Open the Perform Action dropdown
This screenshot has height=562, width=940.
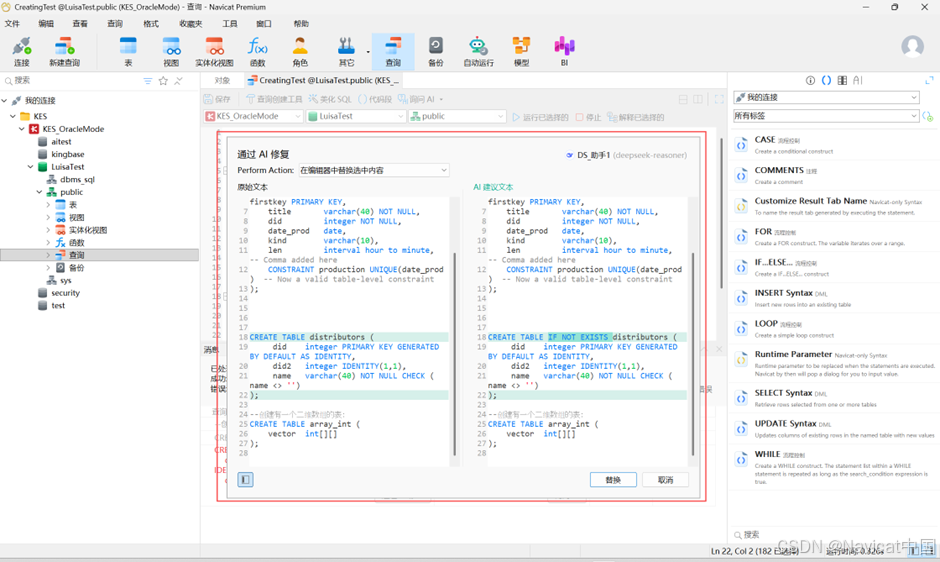click(x=373, y=170)
